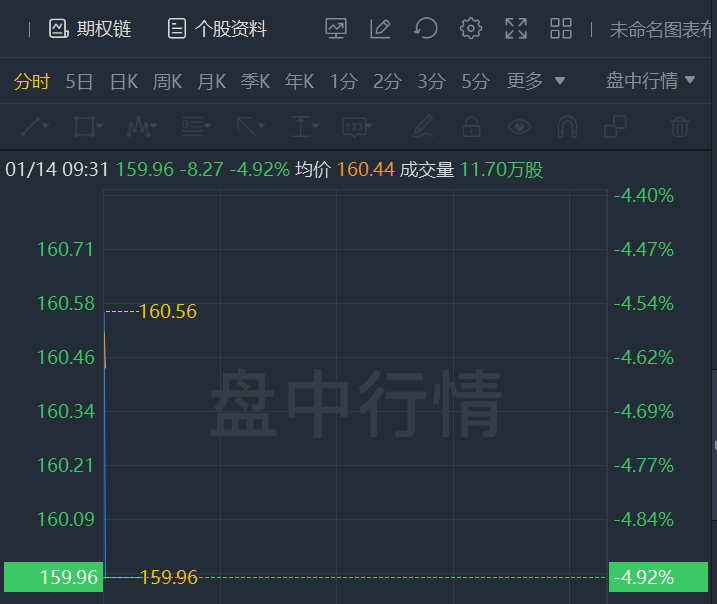This screenshot has width=717, height=604.
Task: Select the 分时 intraday tab
Action: (32, 81)
